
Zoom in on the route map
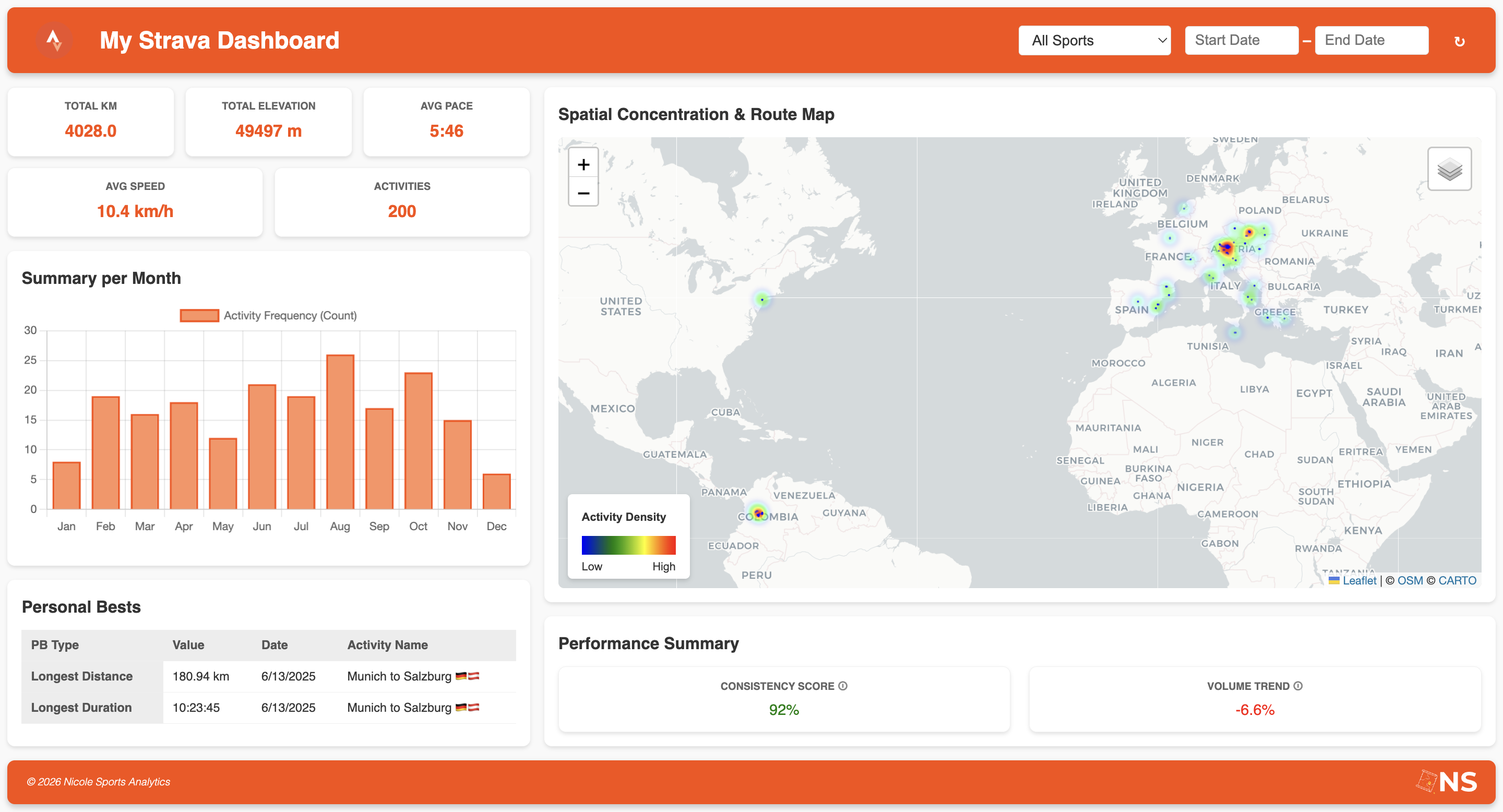point(583,165)
